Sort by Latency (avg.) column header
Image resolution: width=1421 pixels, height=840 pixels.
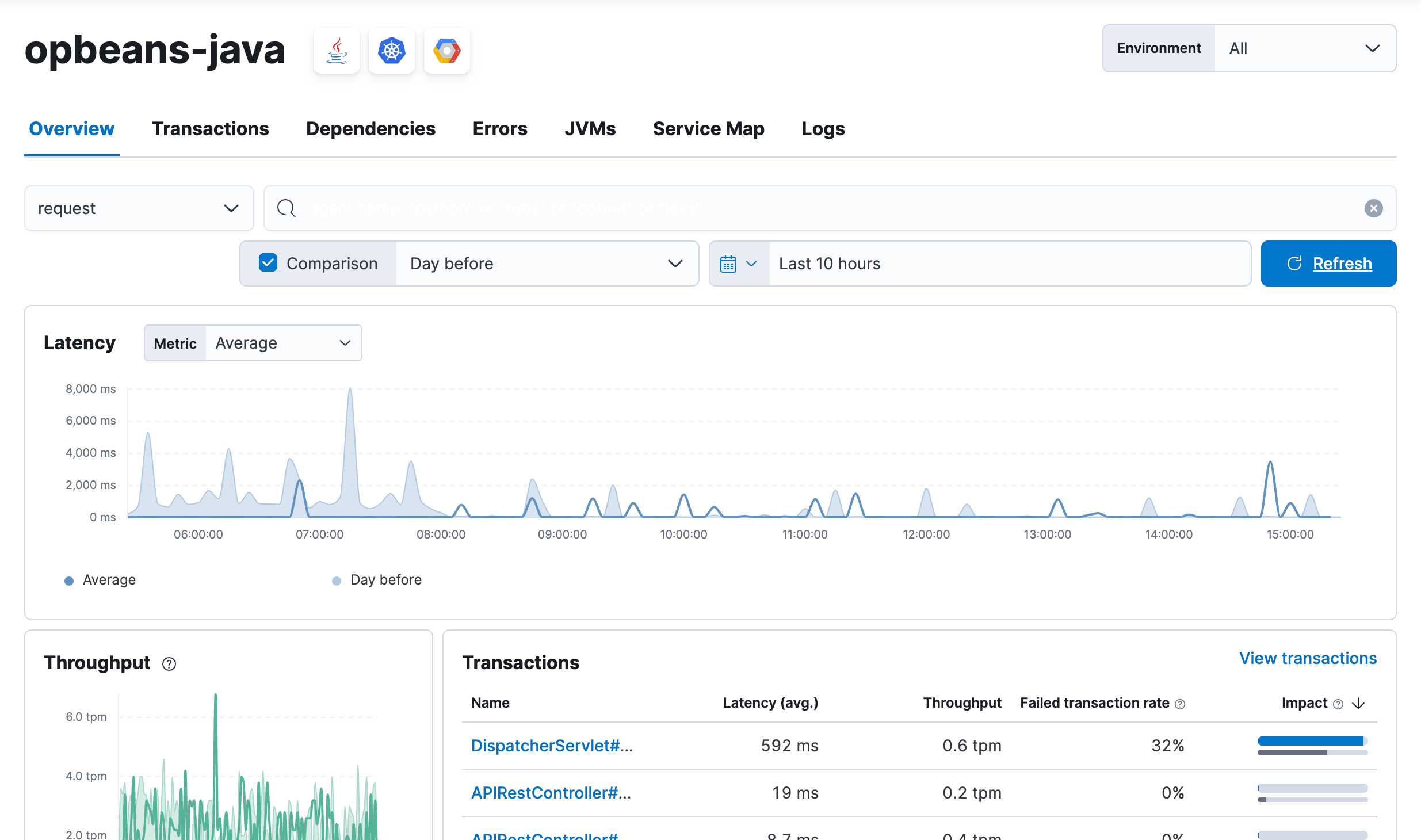pos(770,703)
